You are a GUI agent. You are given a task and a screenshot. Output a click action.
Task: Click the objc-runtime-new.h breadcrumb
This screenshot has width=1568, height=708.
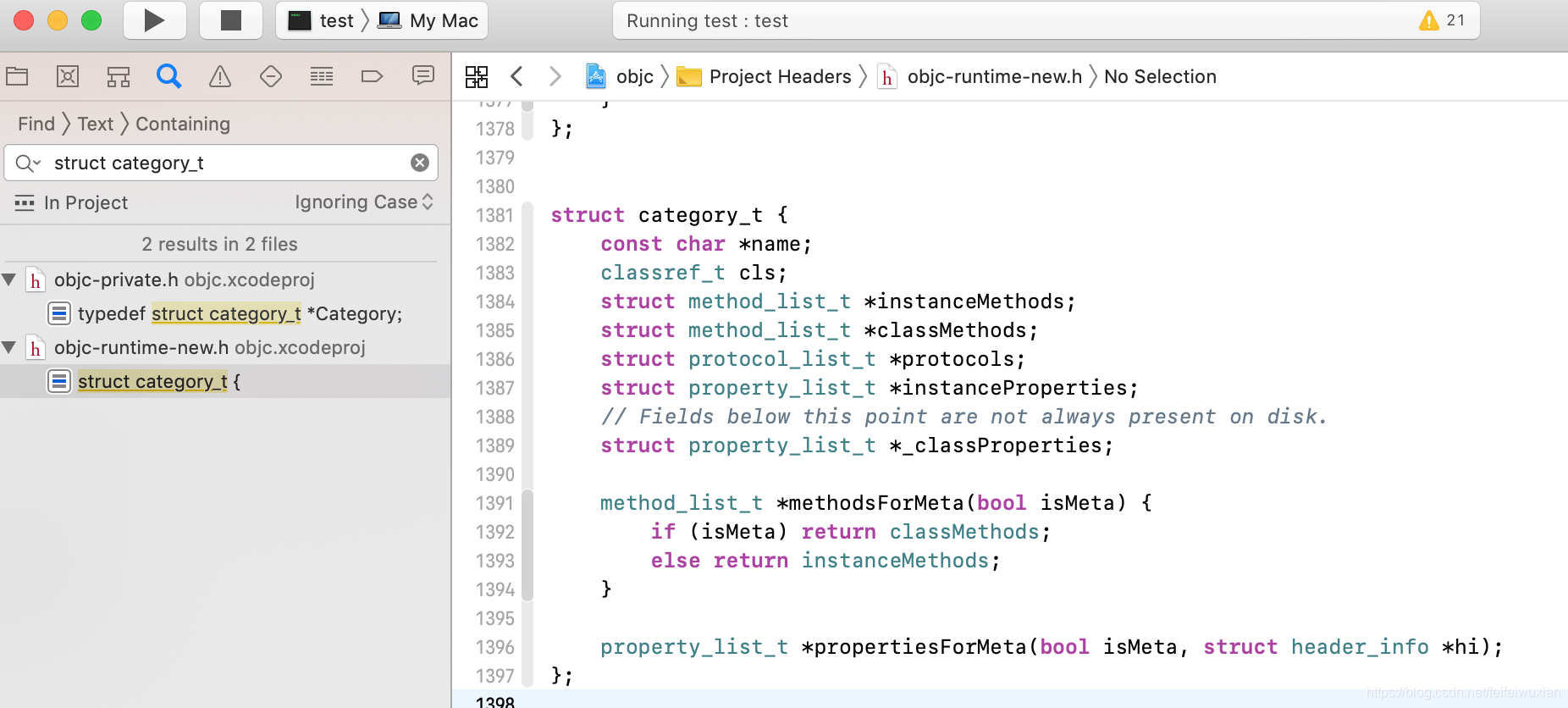[980, 76]
